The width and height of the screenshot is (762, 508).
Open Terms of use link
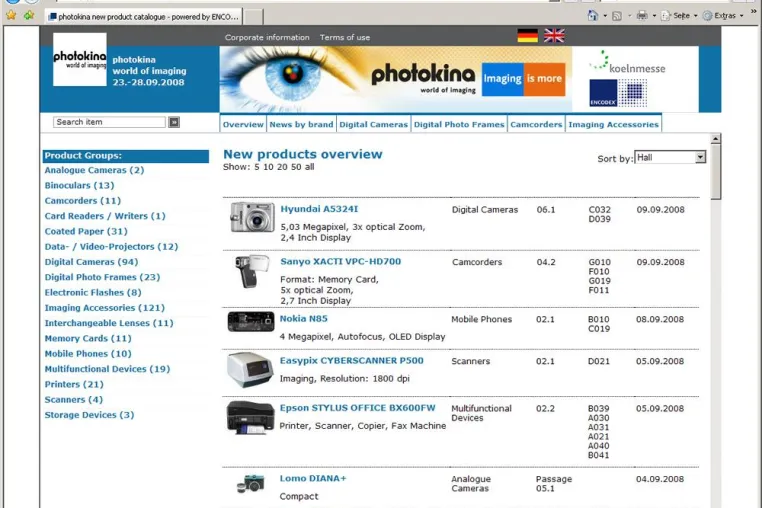[x=345, y=37]
